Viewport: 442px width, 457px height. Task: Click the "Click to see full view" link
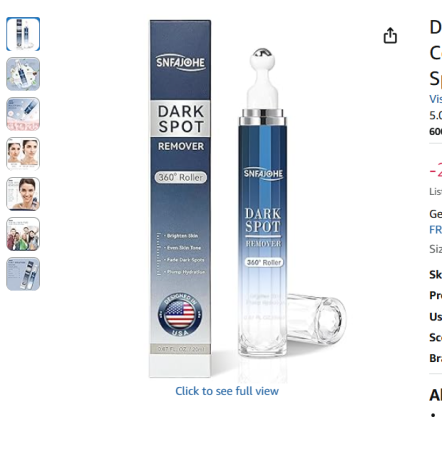point(227,391)
